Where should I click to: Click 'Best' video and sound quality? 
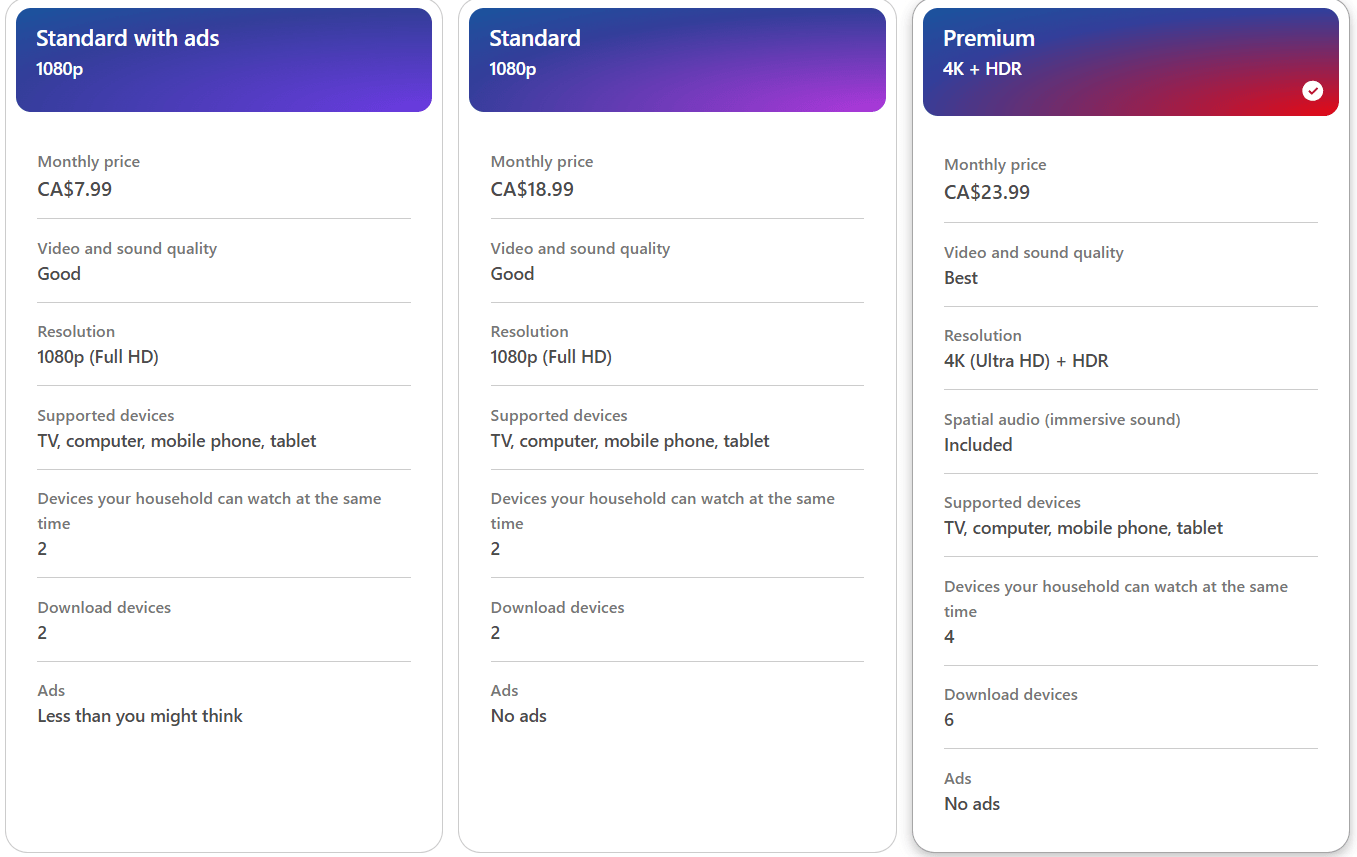(x=961, y=278)
